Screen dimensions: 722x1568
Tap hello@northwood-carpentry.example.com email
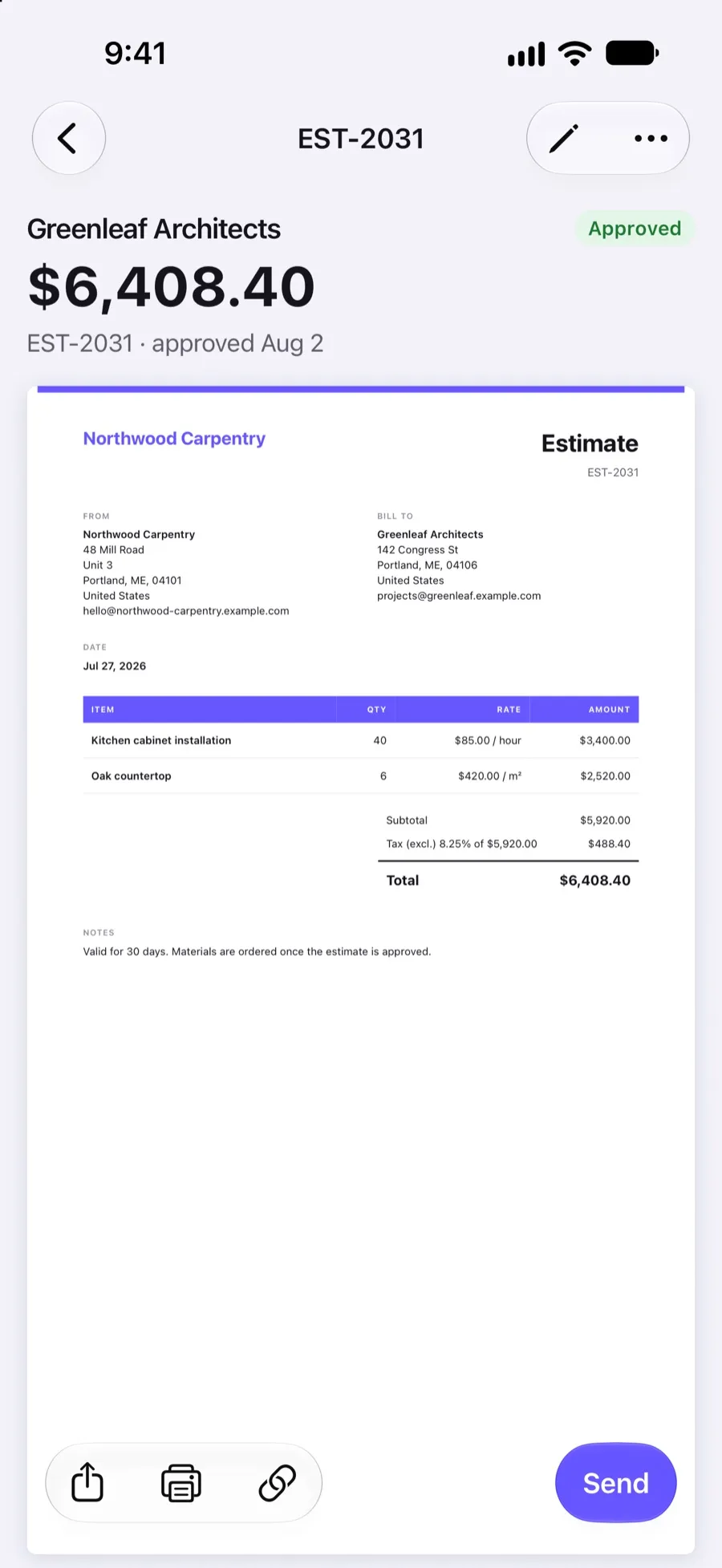tap(186, 611)
